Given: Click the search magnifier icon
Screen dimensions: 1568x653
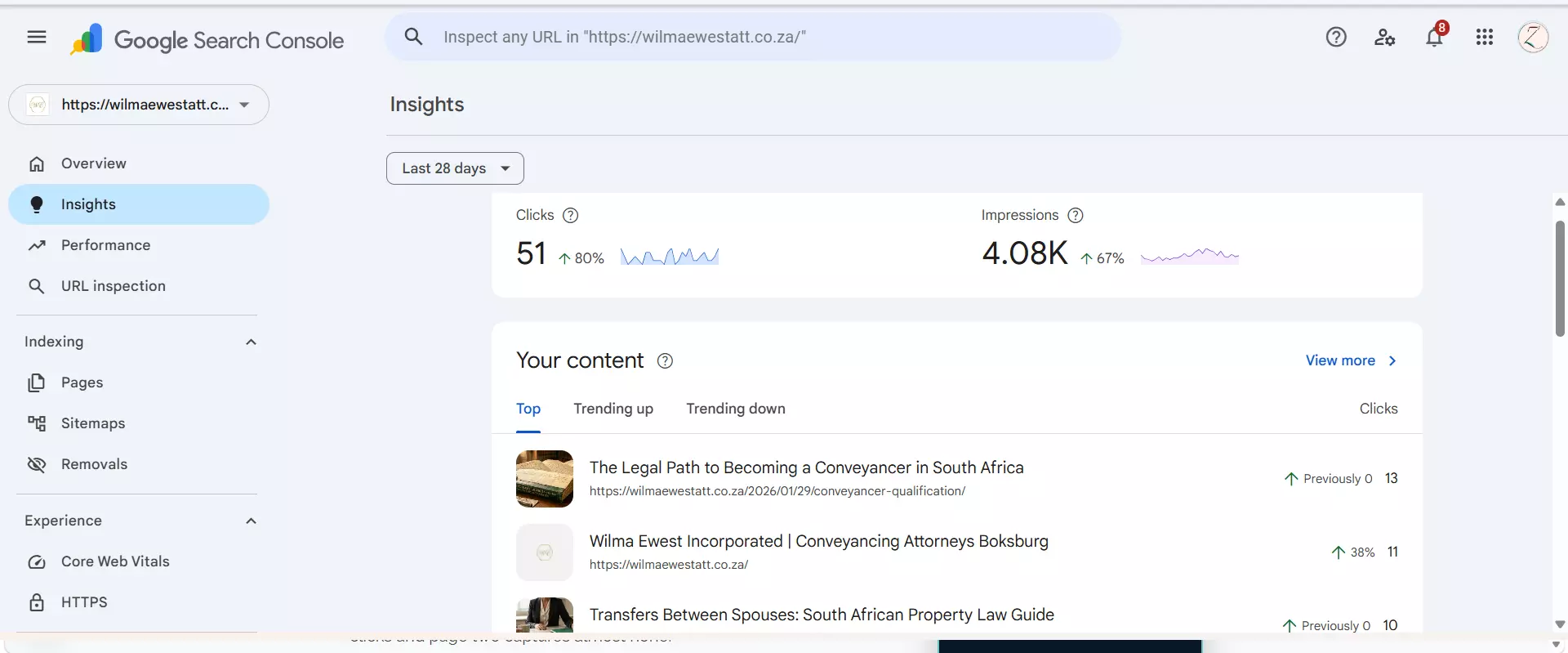Looking at the screenshot, I should (414, 37).
